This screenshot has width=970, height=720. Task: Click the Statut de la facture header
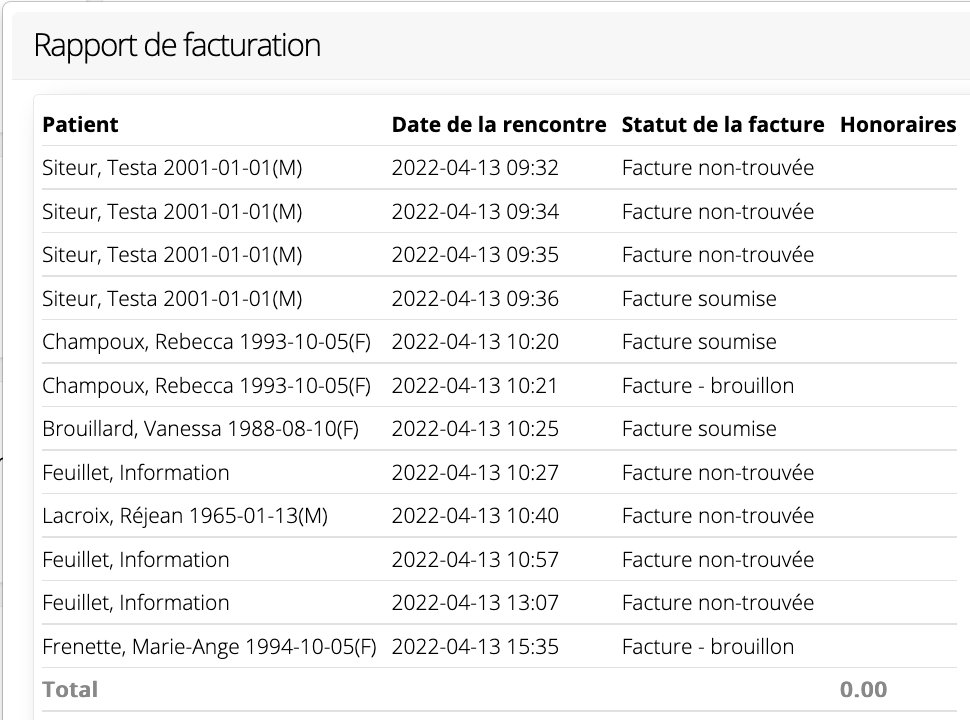click(x=723, y=124)
